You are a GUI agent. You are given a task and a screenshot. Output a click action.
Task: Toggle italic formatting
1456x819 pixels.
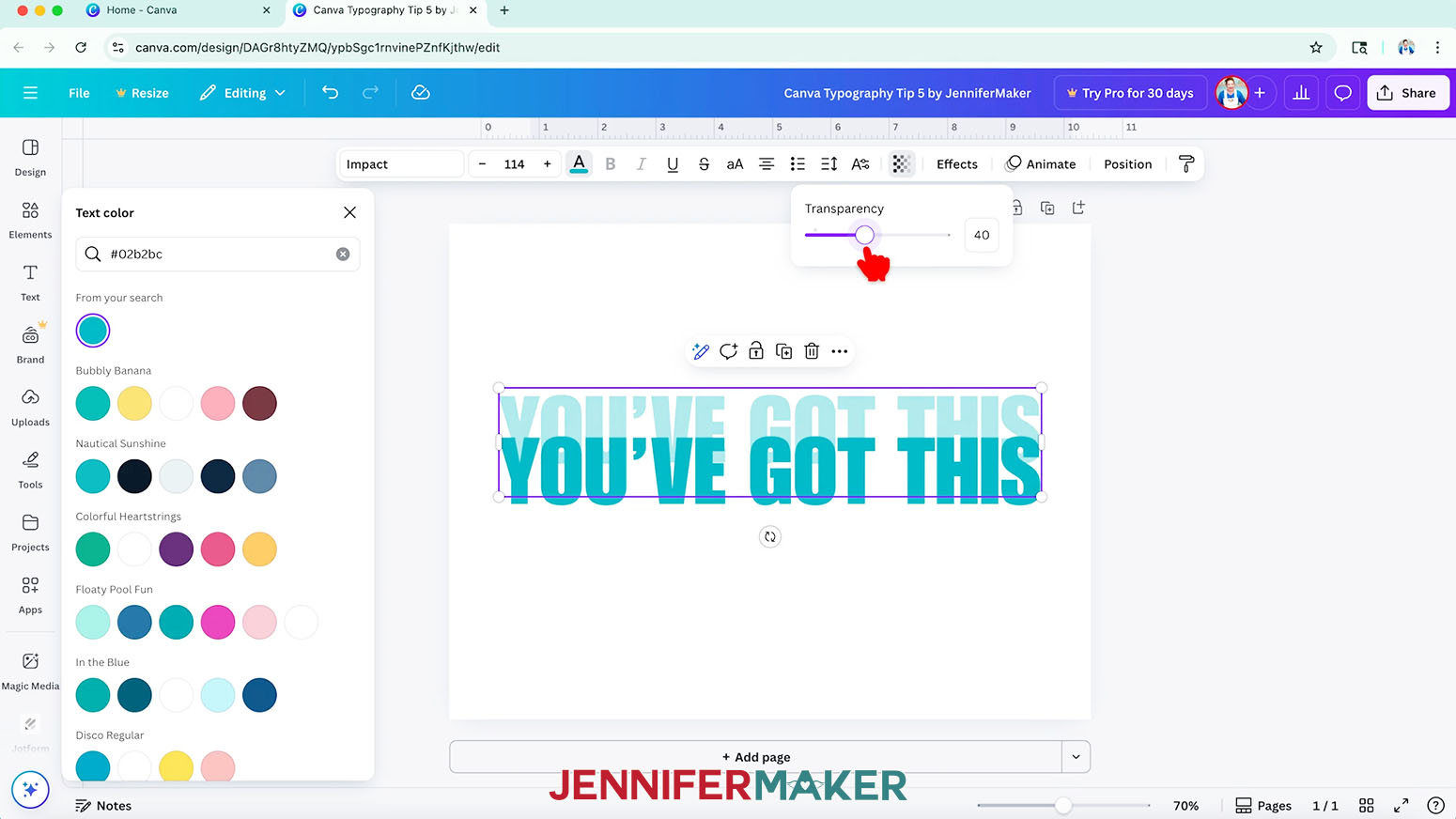(642, 163)
